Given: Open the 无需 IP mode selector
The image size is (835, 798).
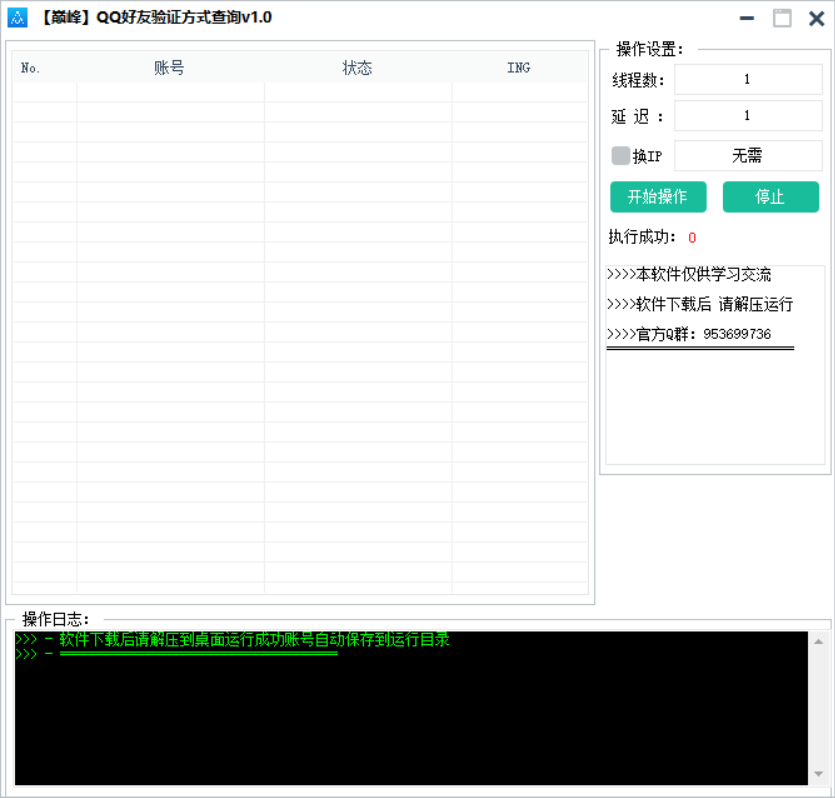Looking at the screenshot, I should tap(748, 155).
